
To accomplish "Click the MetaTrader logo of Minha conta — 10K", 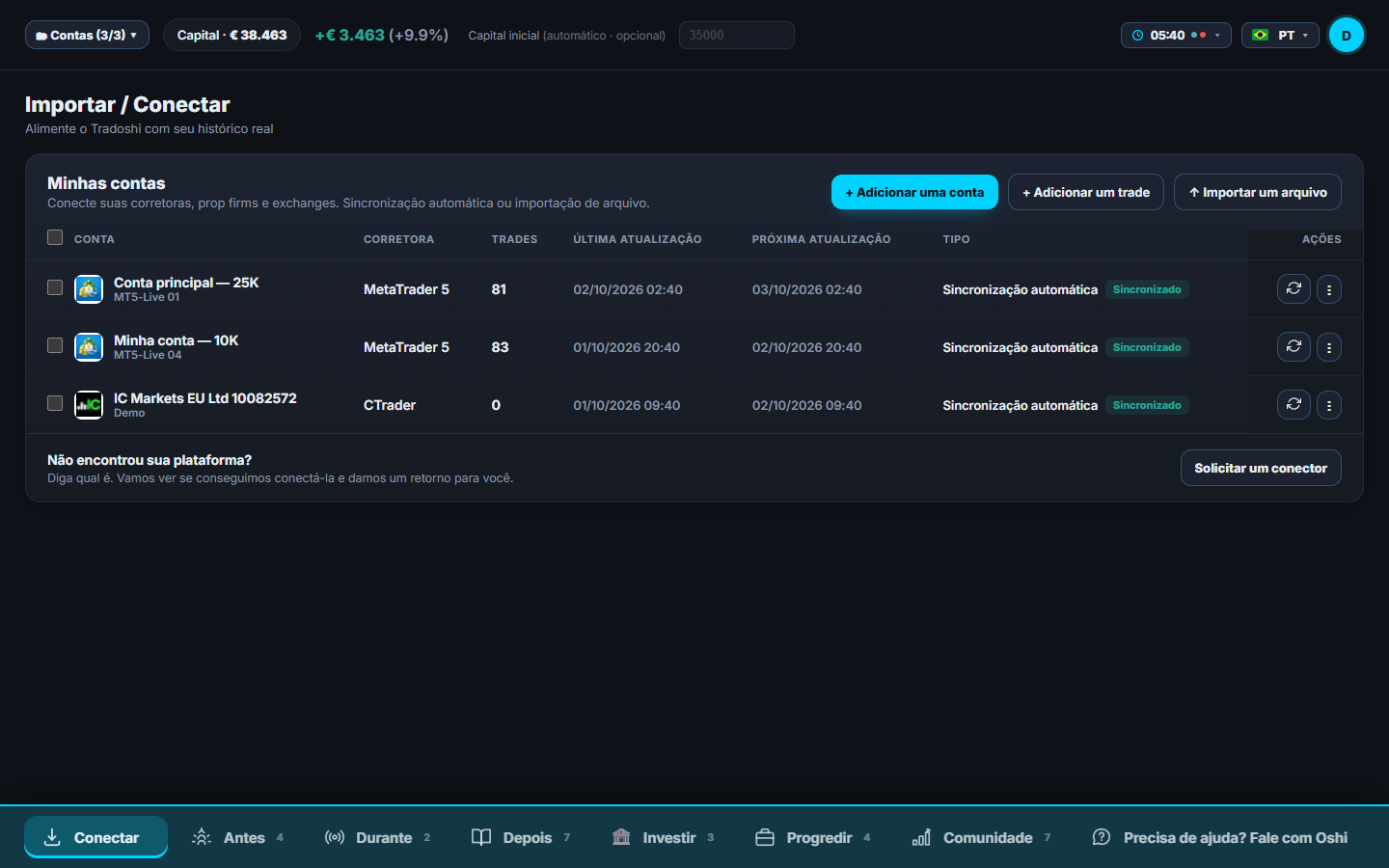I will tap(89, 347).
